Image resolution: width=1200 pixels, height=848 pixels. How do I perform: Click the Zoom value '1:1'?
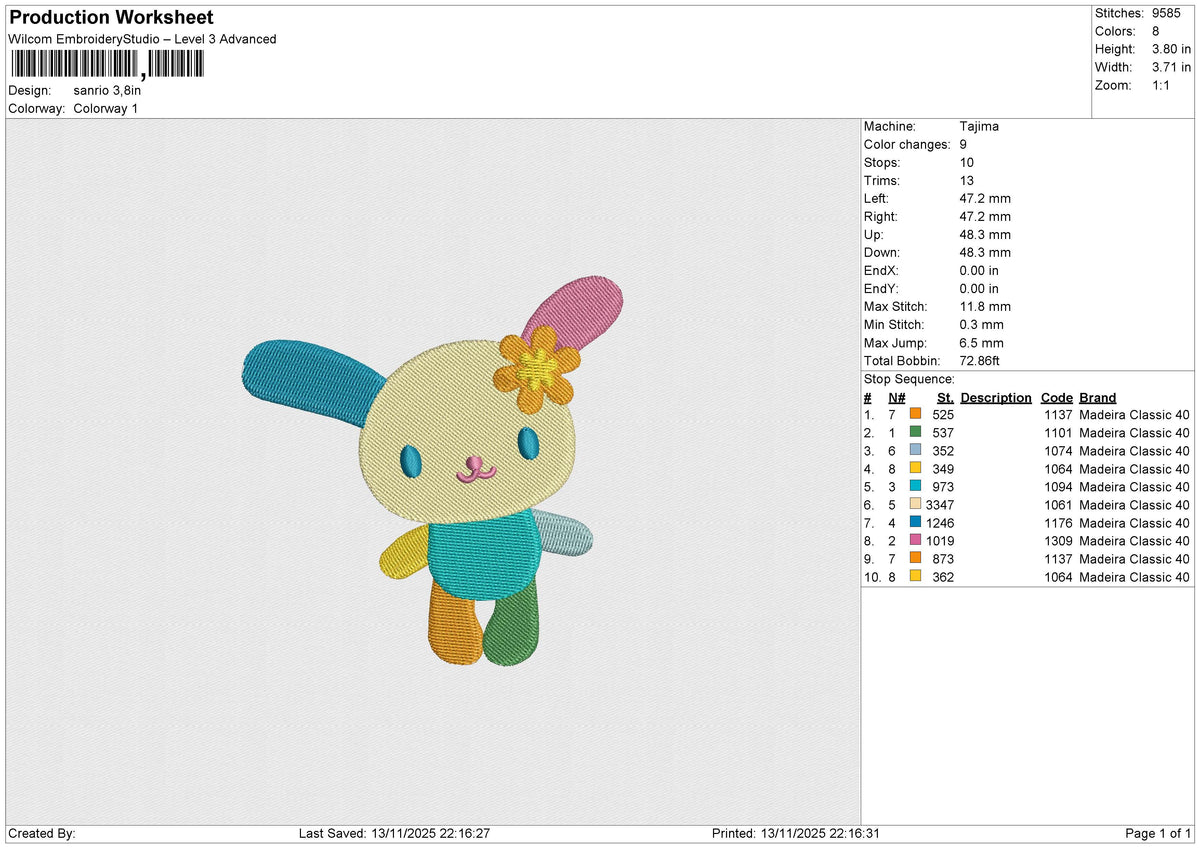pos(1162,85)
